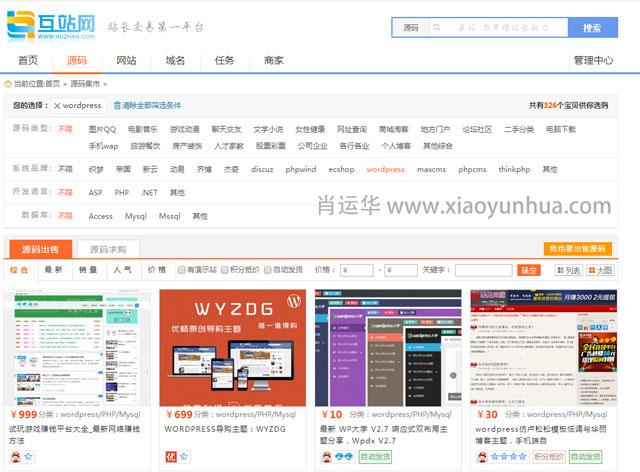Open the ¥30 卢松松 template thumbnail
This screenshot has height=472, width=640.
(x=544, y=348)
